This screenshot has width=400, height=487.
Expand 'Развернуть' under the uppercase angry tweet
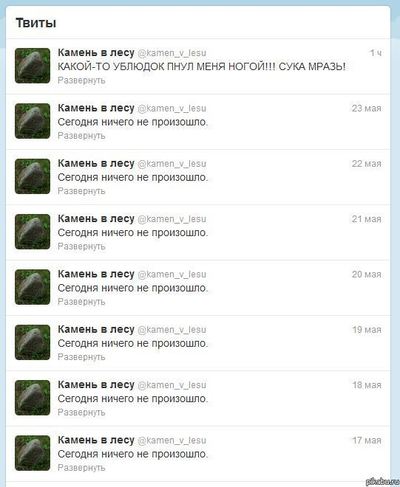pyautogui.click(x=81, y=80)
